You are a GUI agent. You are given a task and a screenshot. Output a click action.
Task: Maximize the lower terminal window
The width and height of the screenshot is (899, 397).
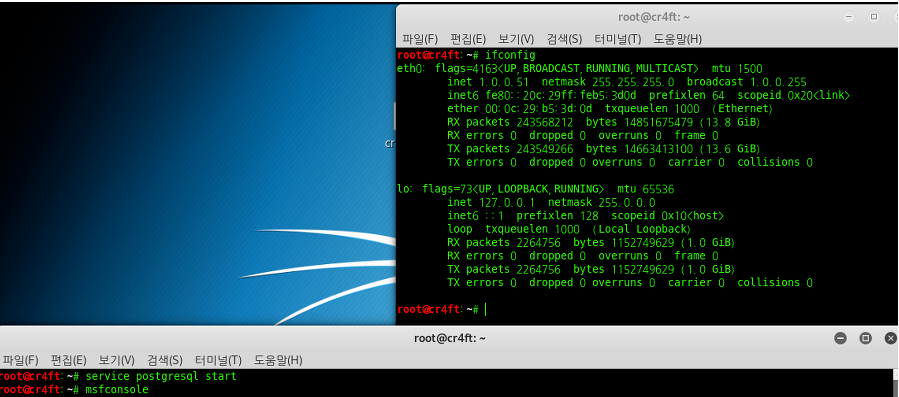click(x=865, y=338)
